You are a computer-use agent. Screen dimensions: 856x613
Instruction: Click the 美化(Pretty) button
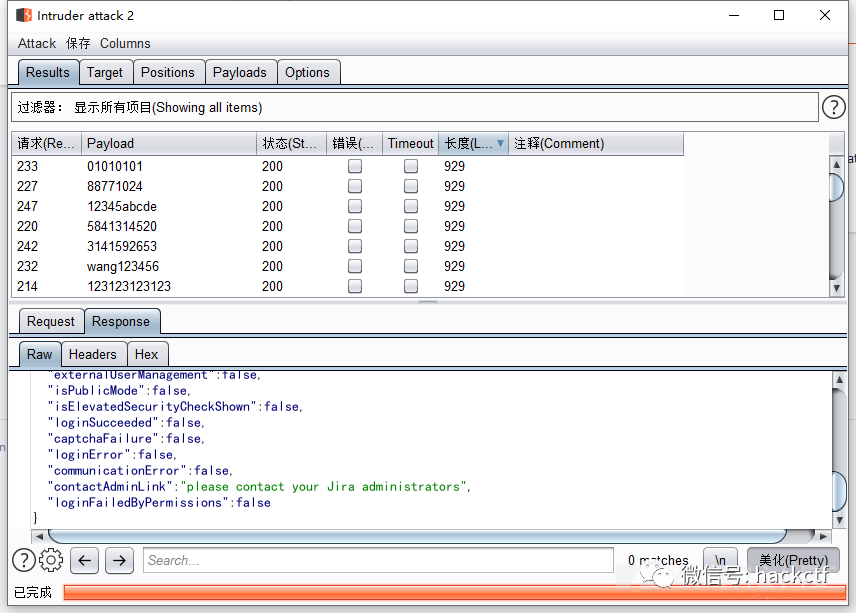click(793, 560)
